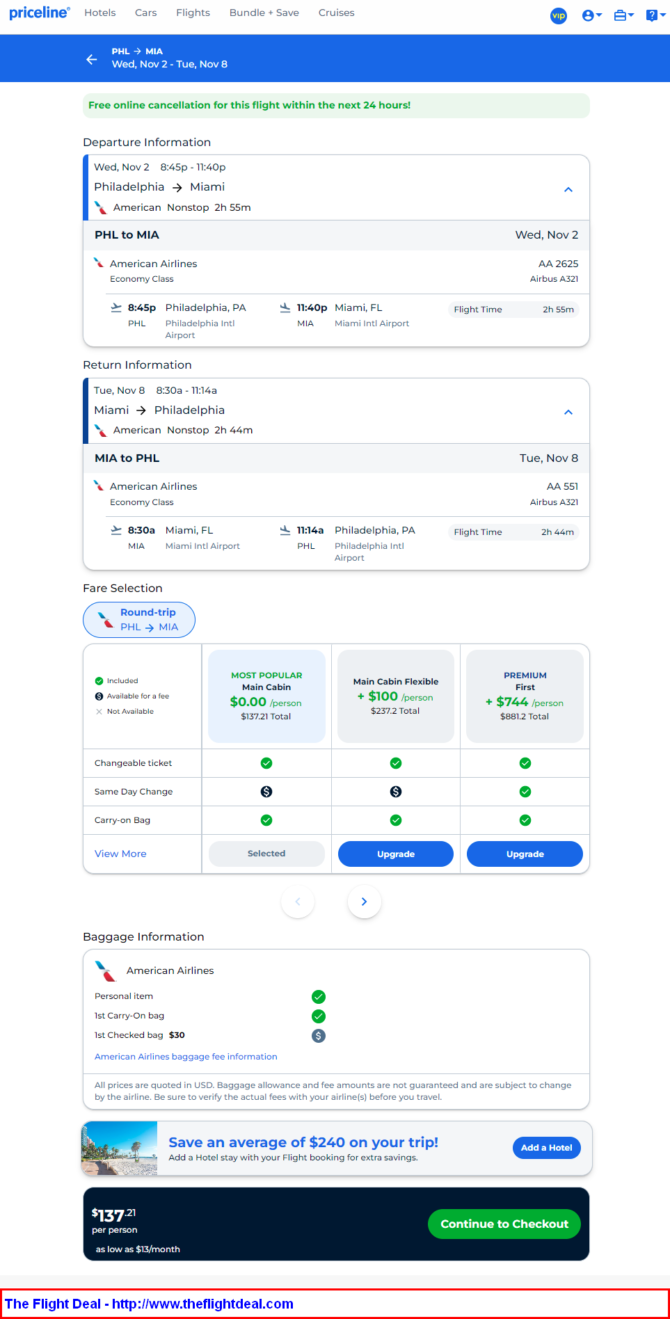Go back using the header arrow

tap(92, 59)
